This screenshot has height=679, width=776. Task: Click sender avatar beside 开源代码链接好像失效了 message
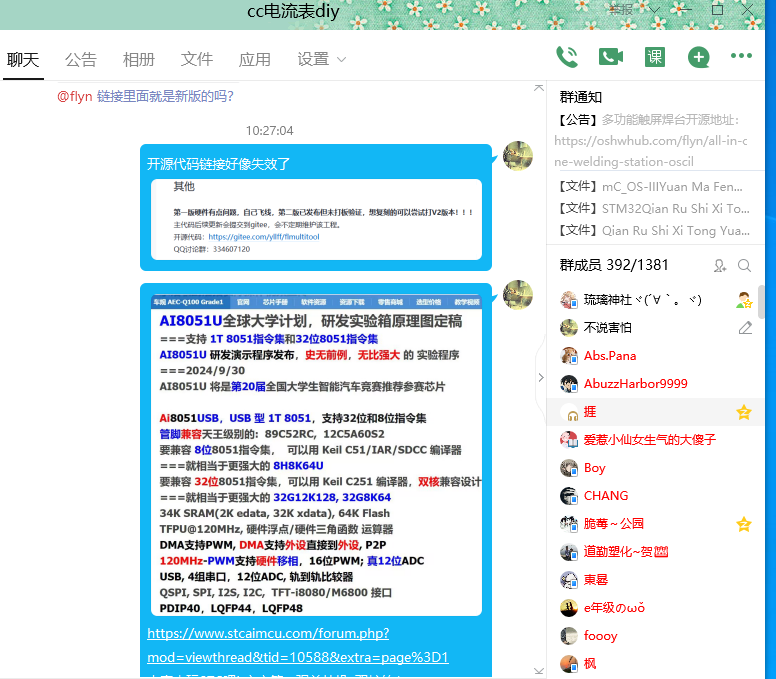pos(518,156)
